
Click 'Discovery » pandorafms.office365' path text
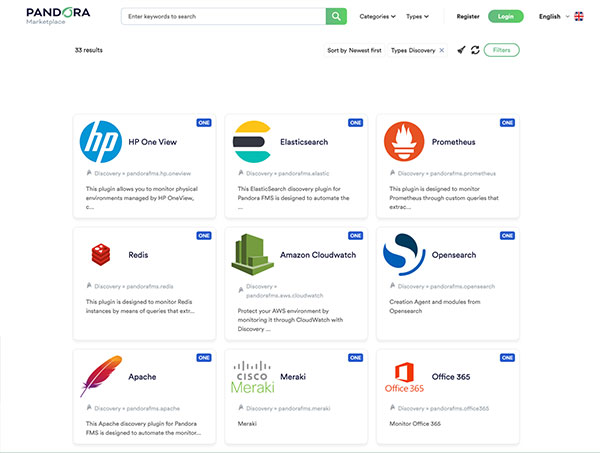click(x=443, y=408)
